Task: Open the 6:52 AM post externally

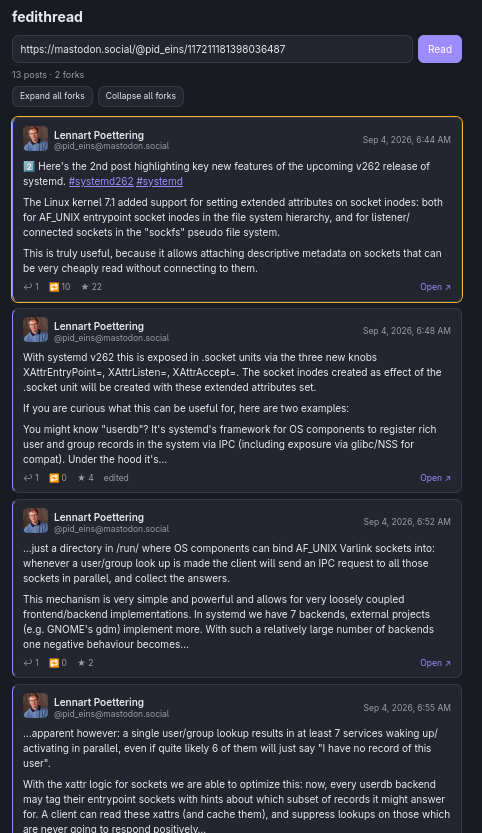Action: tap(435, 663)
